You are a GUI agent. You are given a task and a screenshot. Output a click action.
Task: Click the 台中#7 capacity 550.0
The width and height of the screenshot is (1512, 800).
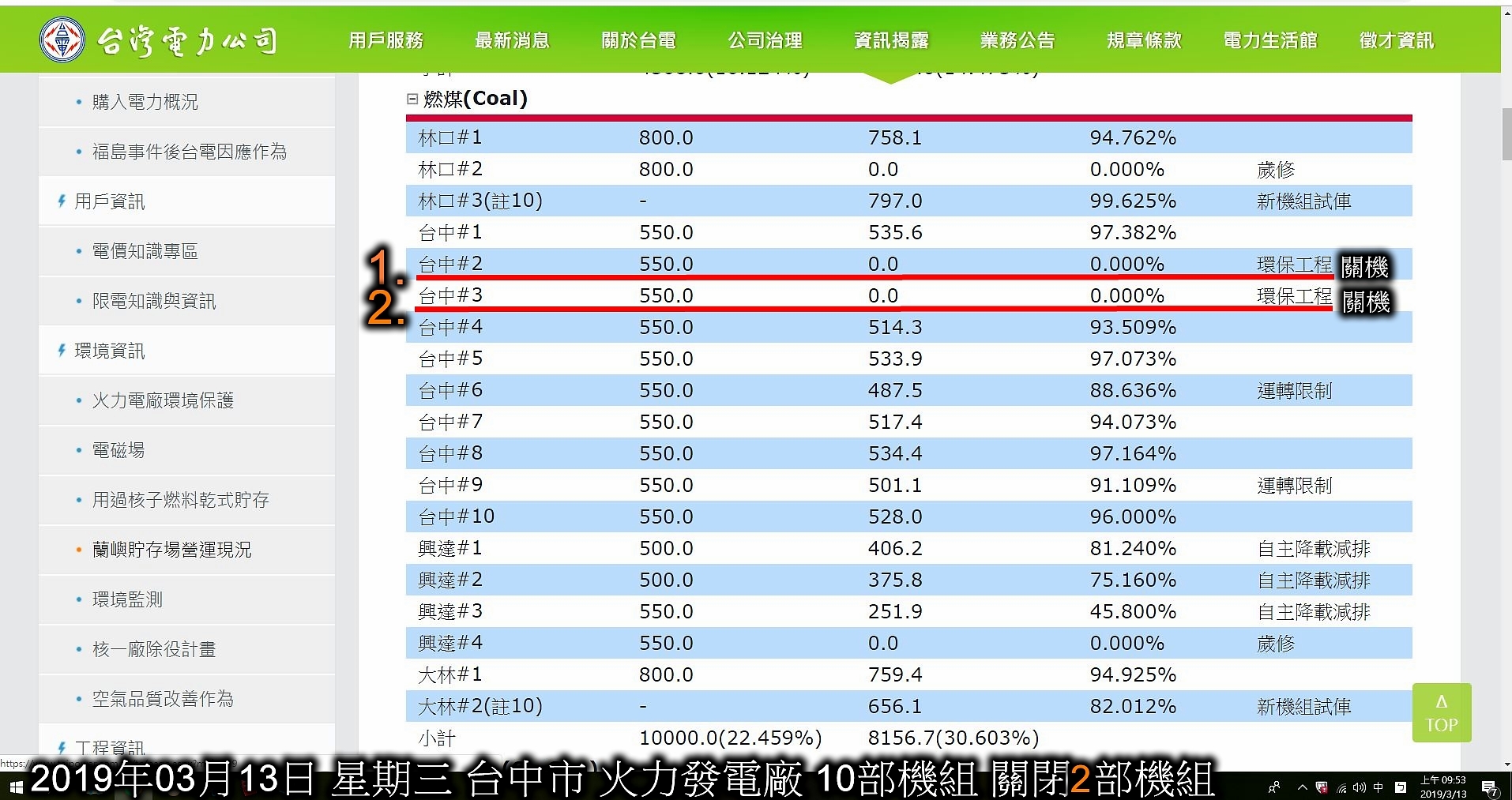pyautogui.click(x=666, y=422)
